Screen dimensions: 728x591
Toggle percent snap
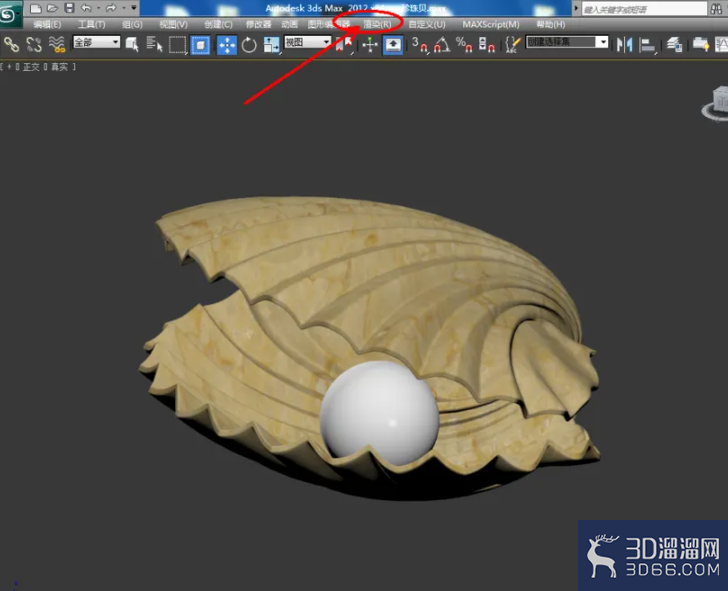pyautogui.click(x=464, y=45)
